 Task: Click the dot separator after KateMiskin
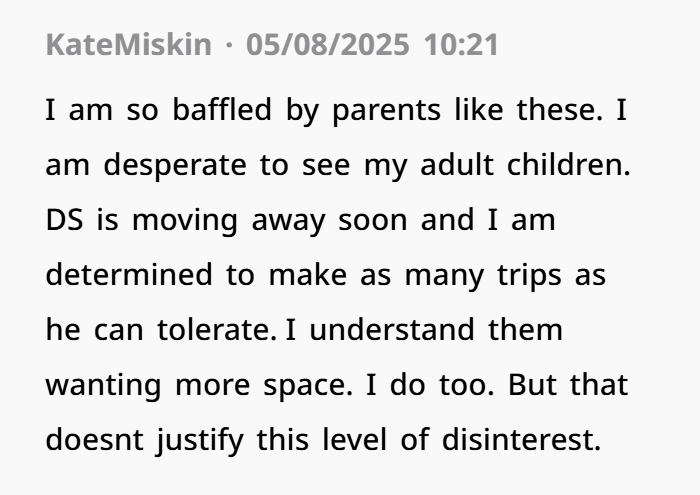click(x=229, y=46)
